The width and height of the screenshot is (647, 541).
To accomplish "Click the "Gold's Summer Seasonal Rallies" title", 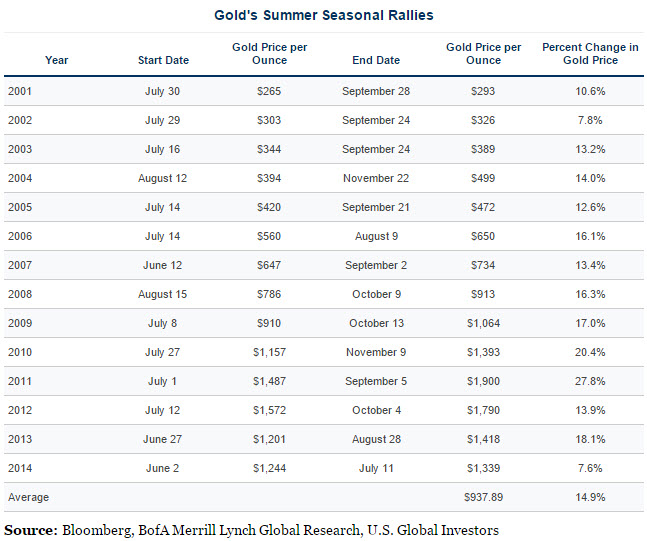I will click(x=324, y=16).
